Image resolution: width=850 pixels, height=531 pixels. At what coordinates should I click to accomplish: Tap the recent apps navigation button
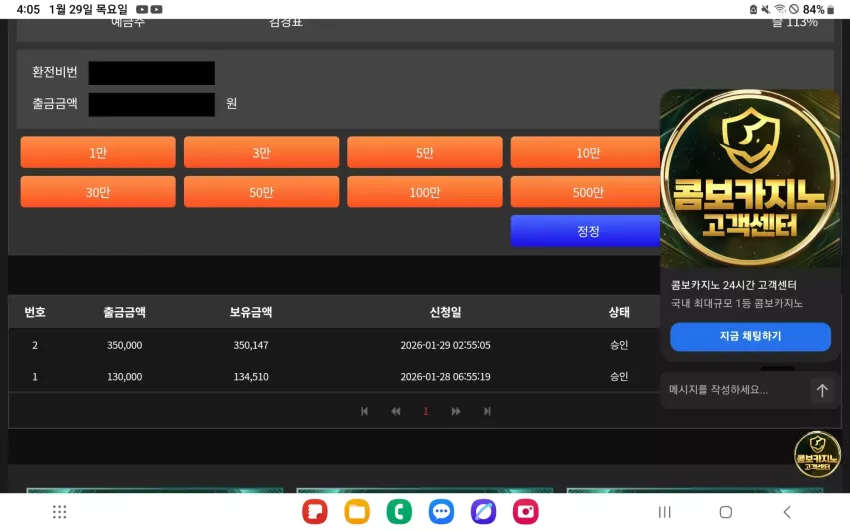[665, 512]
